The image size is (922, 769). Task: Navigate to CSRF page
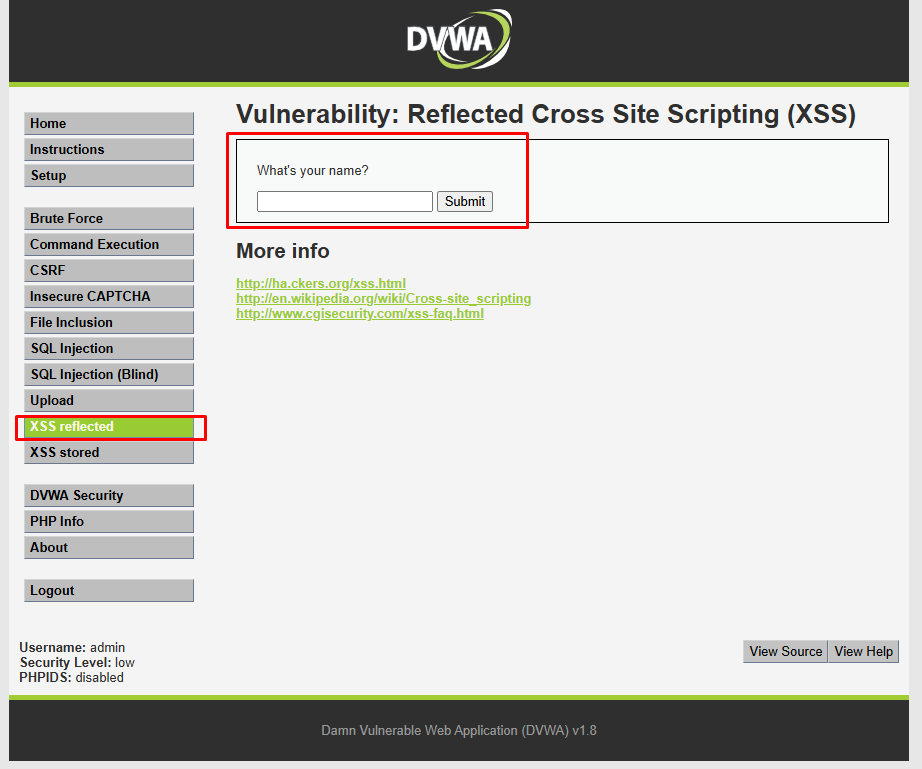[109, 270]
